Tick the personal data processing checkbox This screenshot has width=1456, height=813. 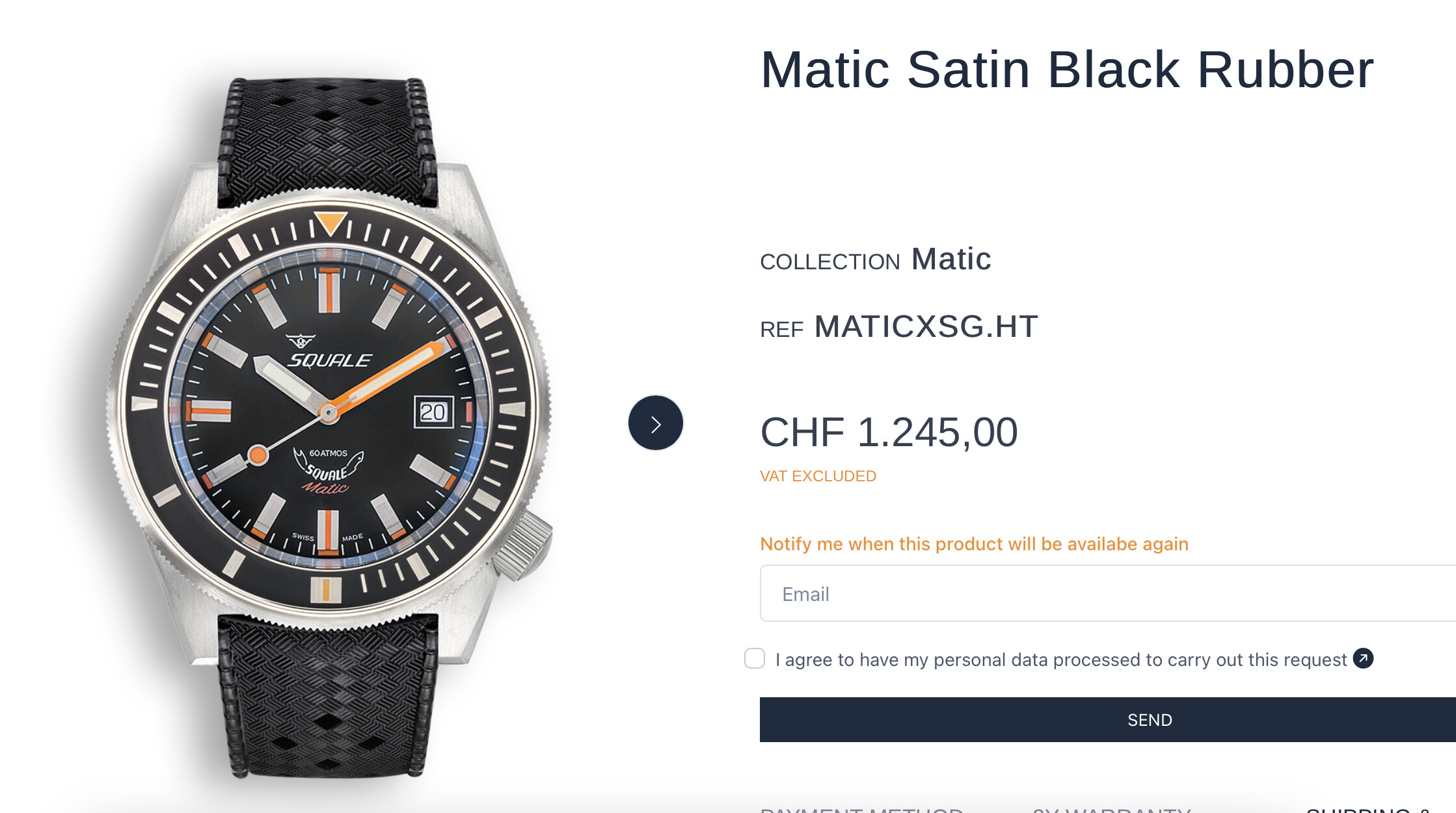coord(755,658)
